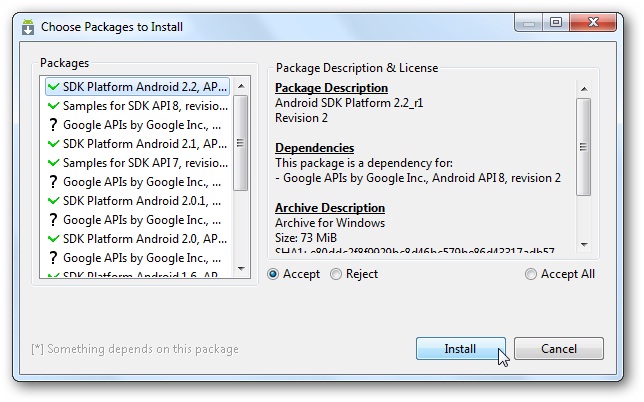Cancel the package installation dialog
644x402 pixels.
click(x=559, y=349)
